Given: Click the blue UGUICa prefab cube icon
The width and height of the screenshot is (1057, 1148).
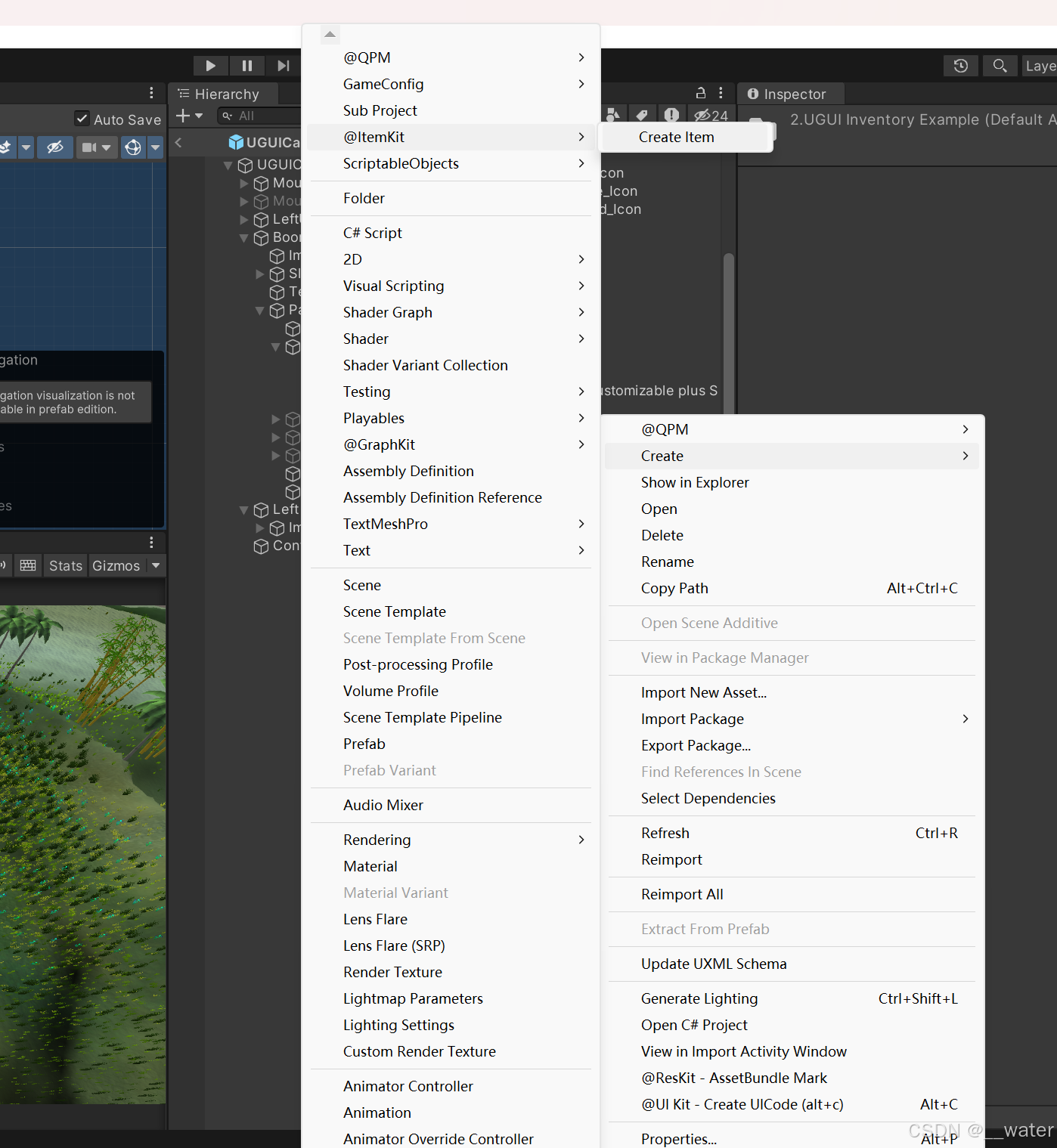Looking at the screenshot, I should tap(236, 142).
